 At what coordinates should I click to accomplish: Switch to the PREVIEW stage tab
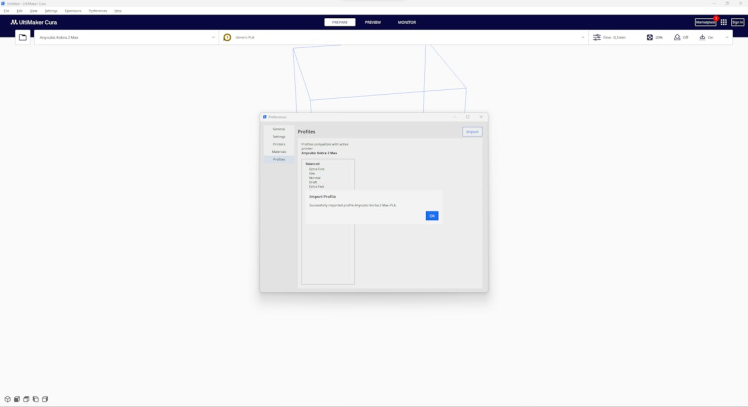pos(373,22)
